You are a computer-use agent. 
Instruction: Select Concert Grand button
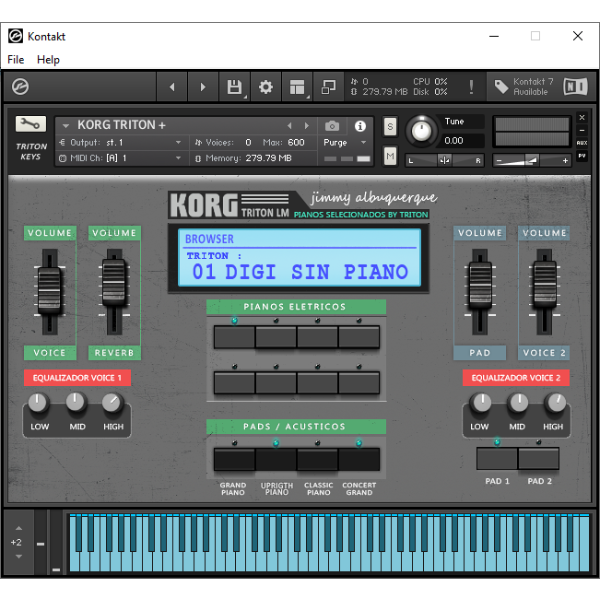pos(359,459)
